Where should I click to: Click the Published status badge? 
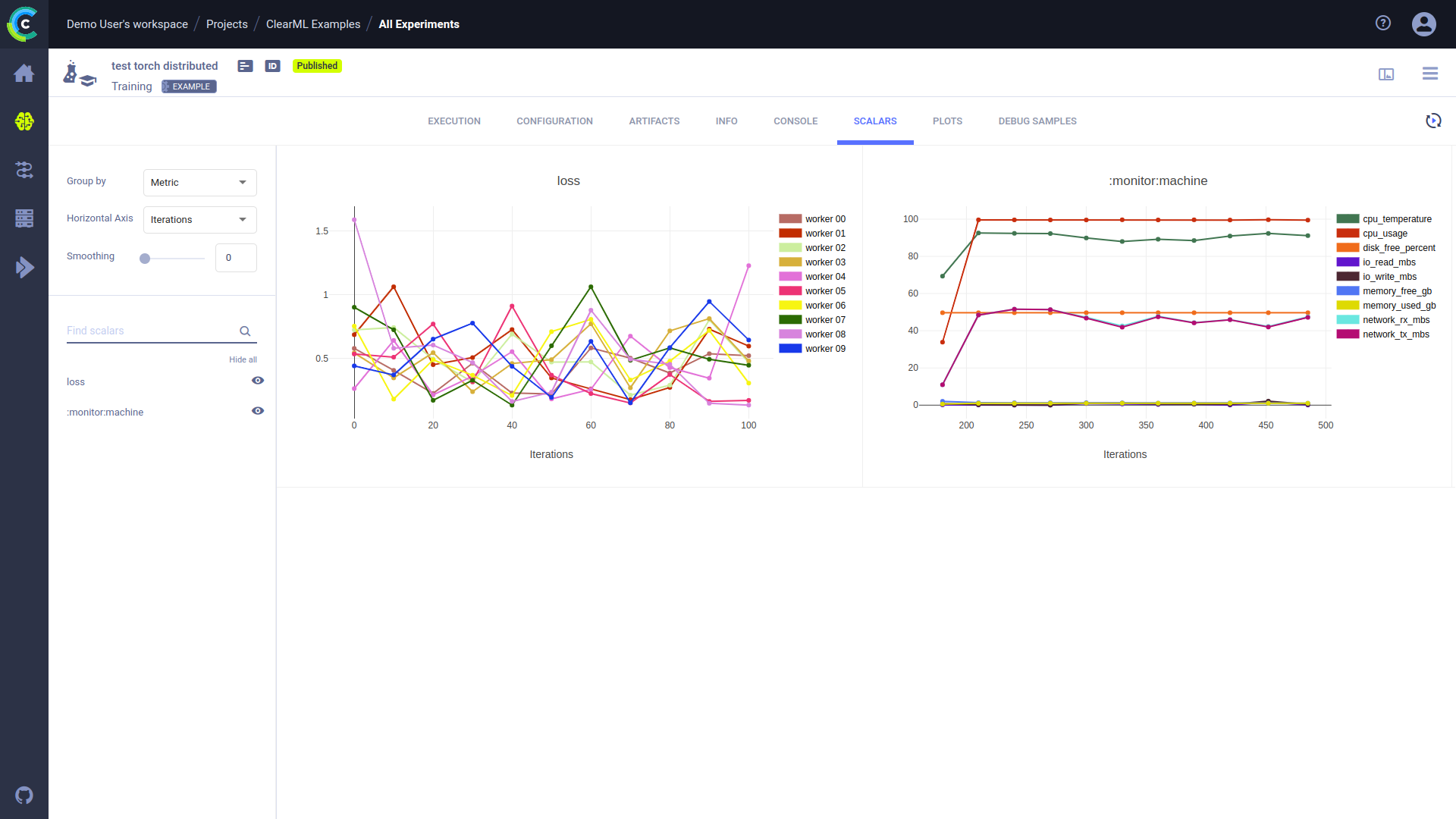[x=317, y=66]
